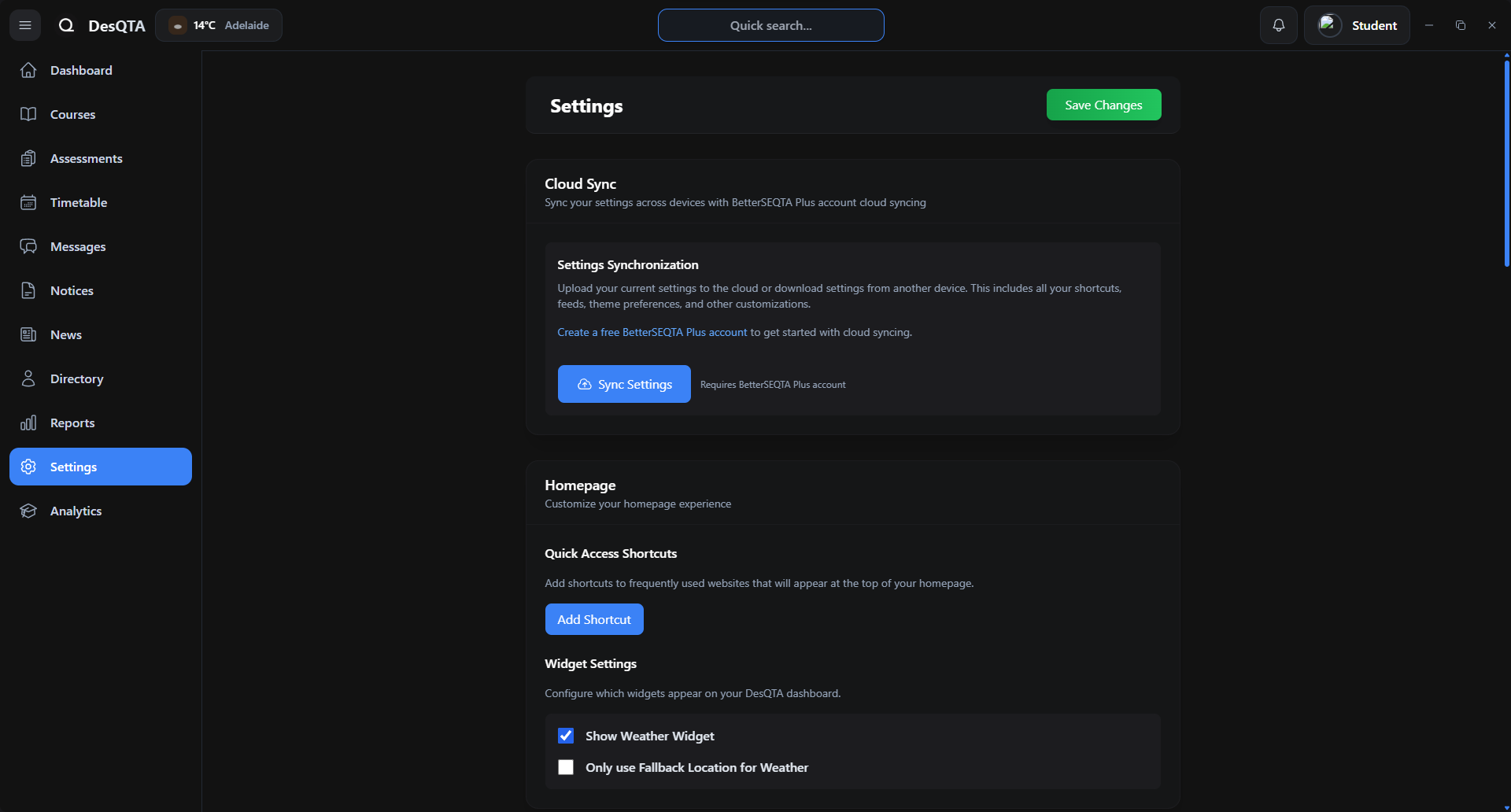Open the Create a free BetterSEQTA Plus account link
Screen dimensions: 1511x812
tap(652, 331)
